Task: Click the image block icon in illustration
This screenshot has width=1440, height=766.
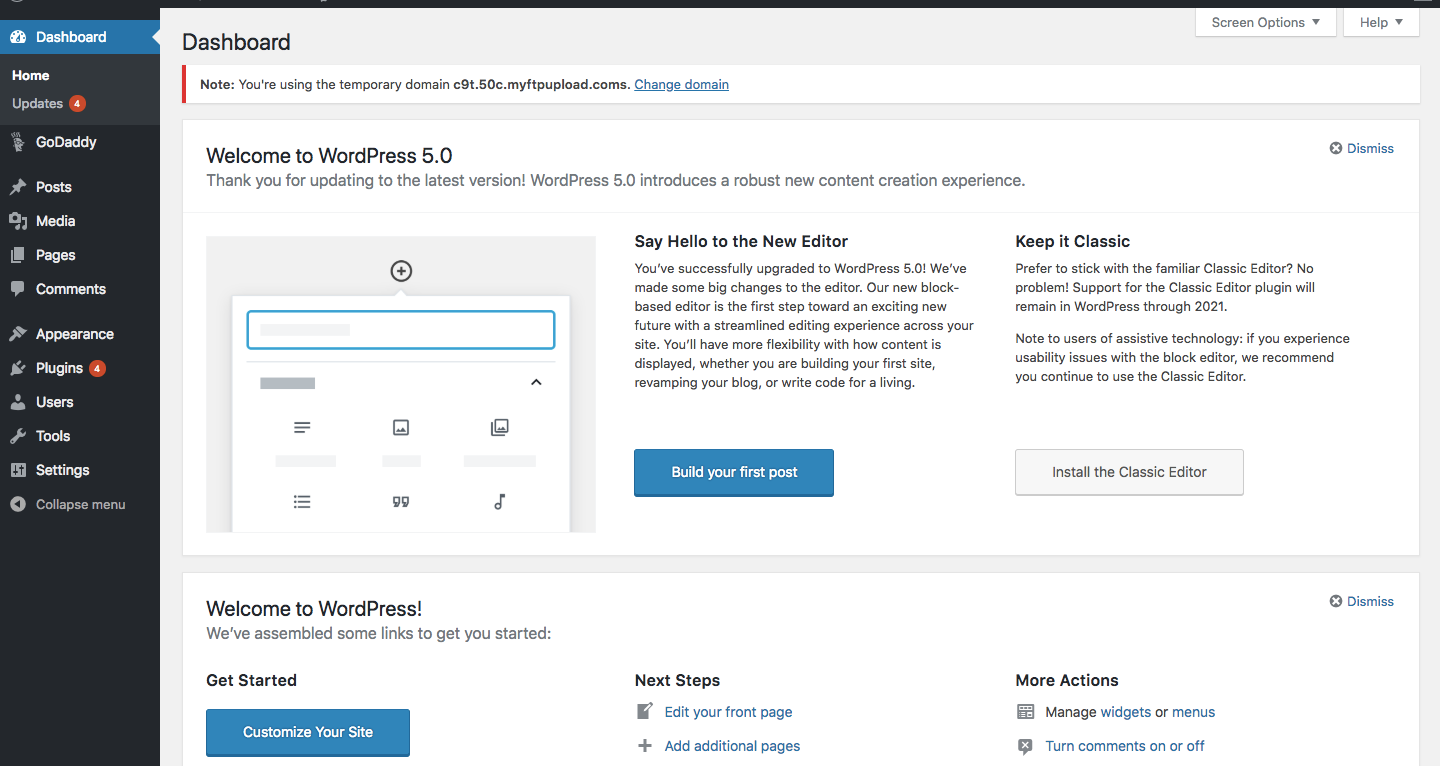Action: tap(401, 427)
